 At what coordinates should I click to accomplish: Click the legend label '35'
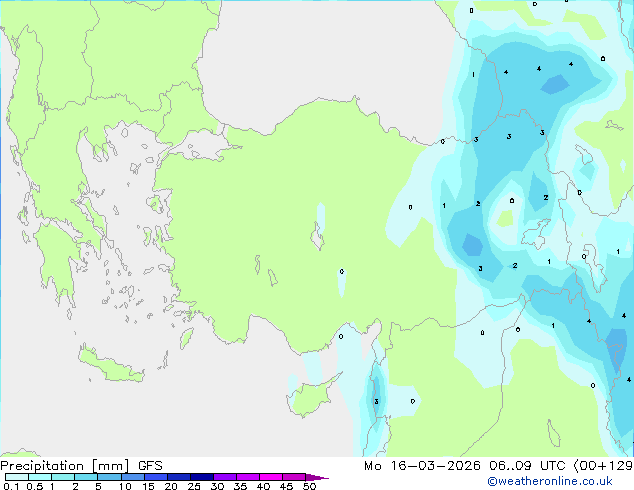240,486
